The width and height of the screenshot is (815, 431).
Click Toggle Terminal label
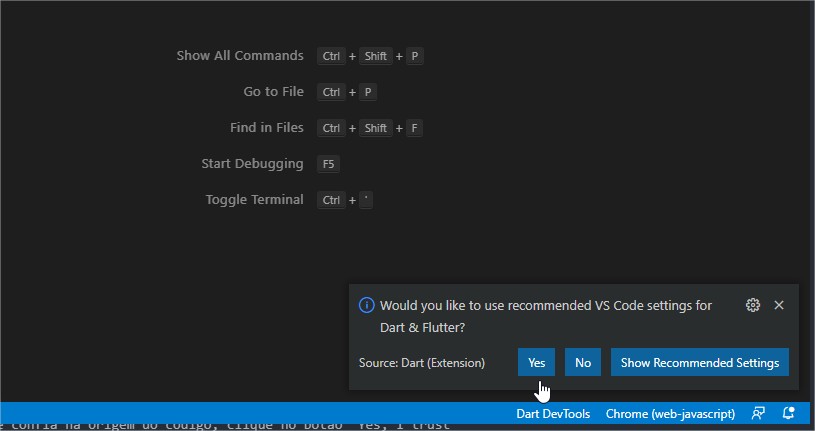tap(254, 200)
